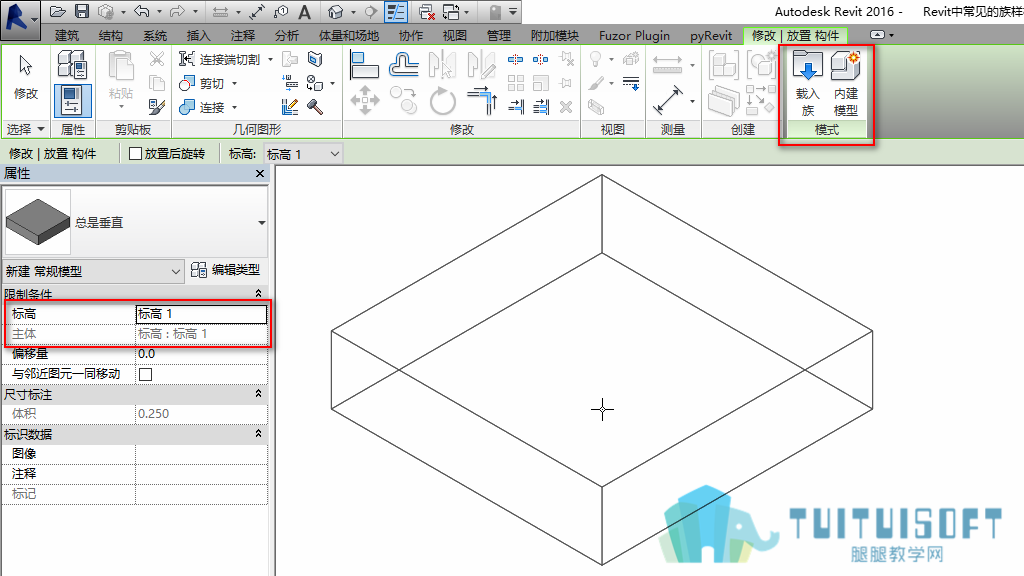Open the 插入 ribbon tab
This screenshot has height=576, width=1024.
coord(199,35)
